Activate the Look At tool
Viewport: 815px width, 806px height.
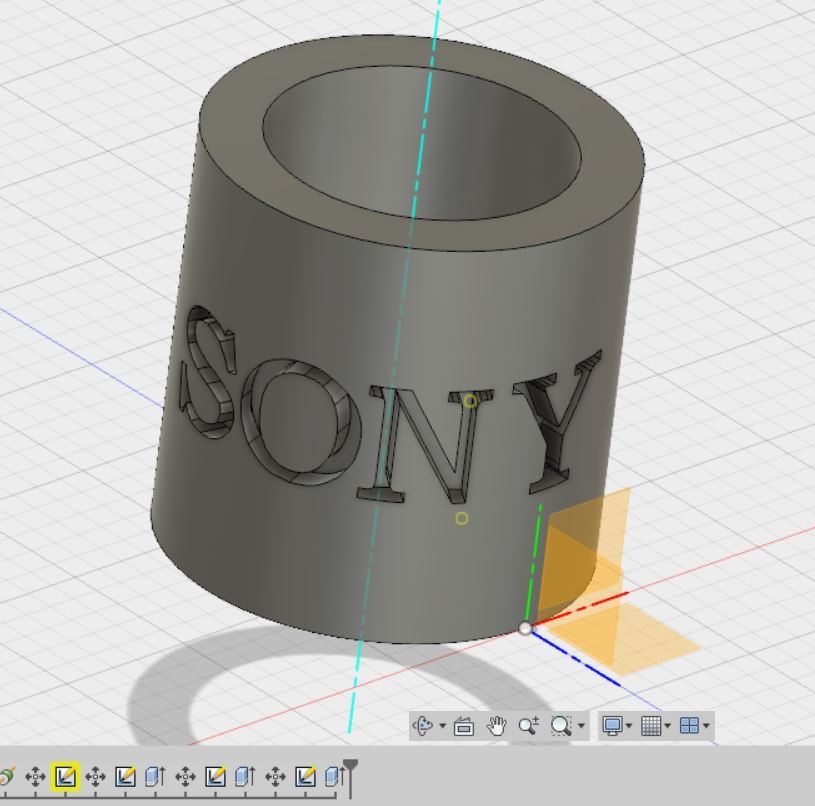pos(464,725)
